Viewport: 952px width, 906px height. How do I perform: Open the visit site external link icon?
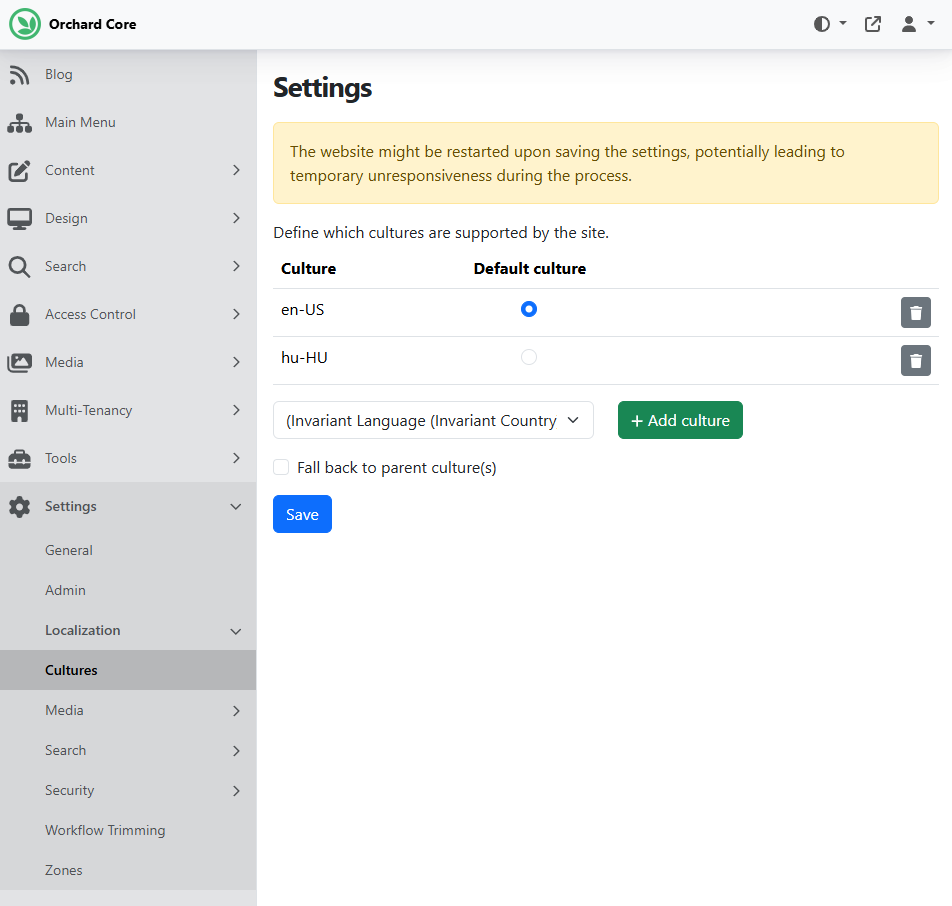[x=872, y=24]
